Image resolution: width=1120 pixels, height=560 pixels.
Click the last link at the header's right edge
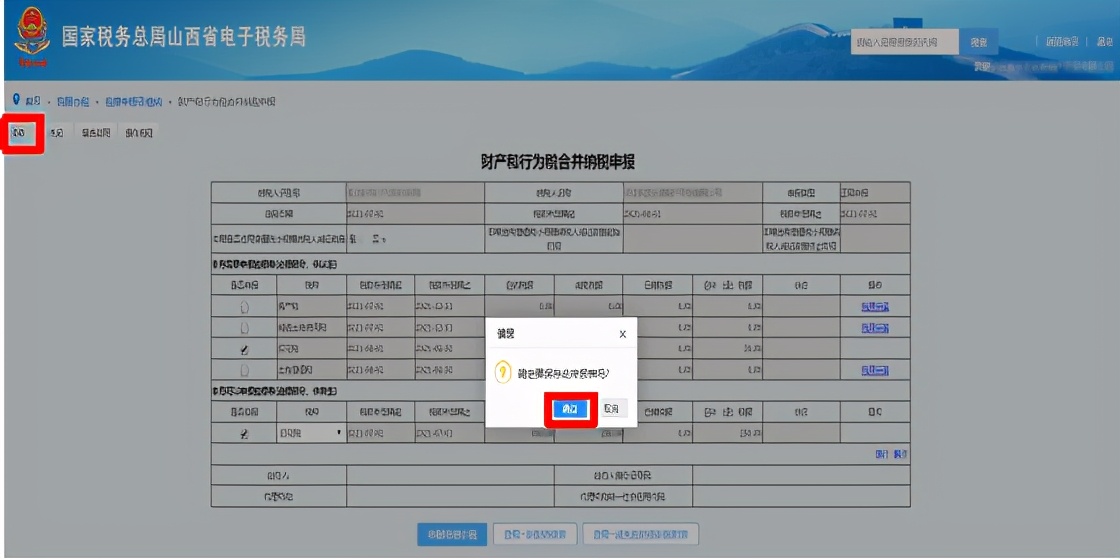[1105, 42]
